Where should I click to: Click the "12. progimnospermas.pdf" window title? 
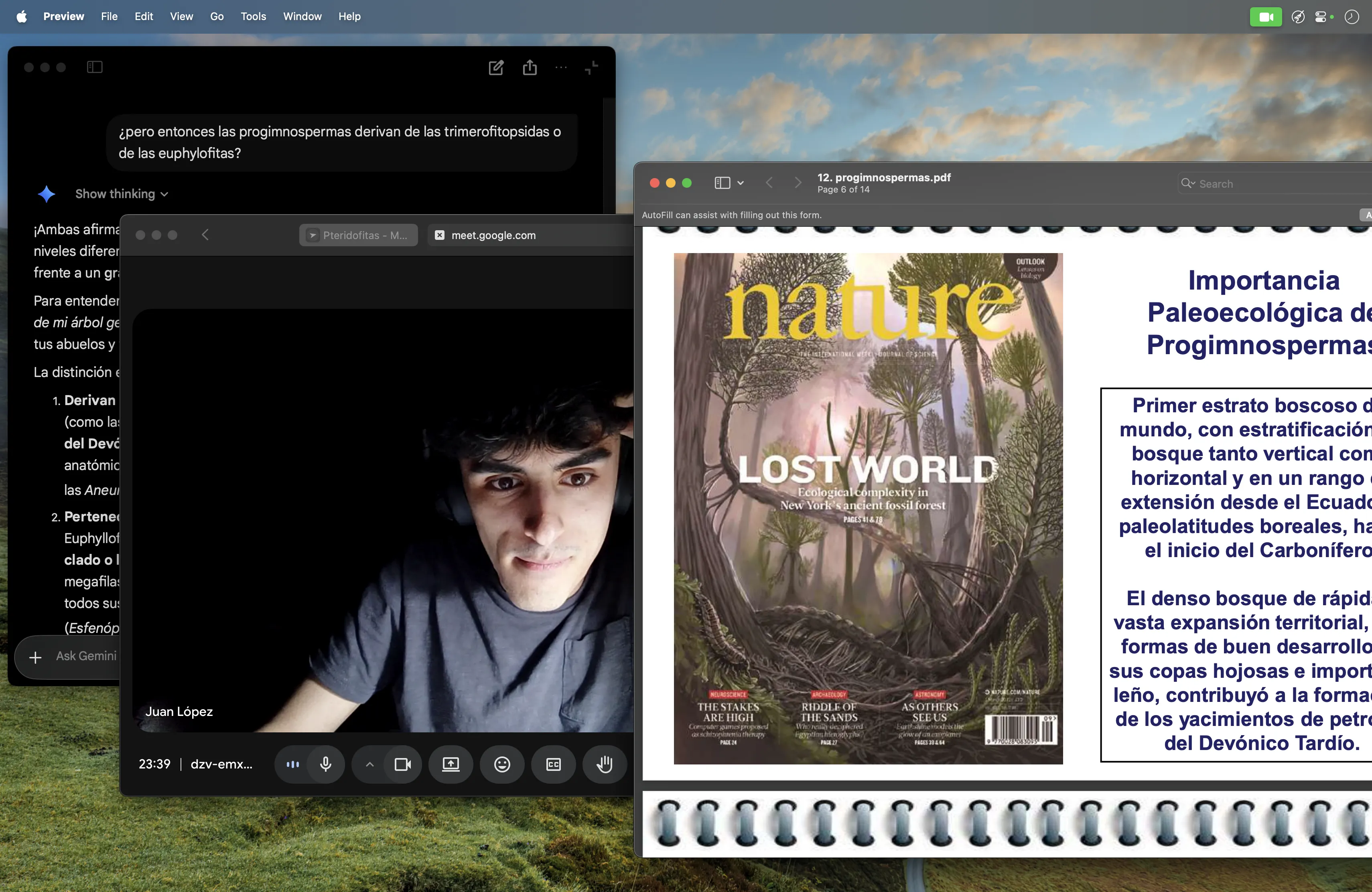[884, 178]
